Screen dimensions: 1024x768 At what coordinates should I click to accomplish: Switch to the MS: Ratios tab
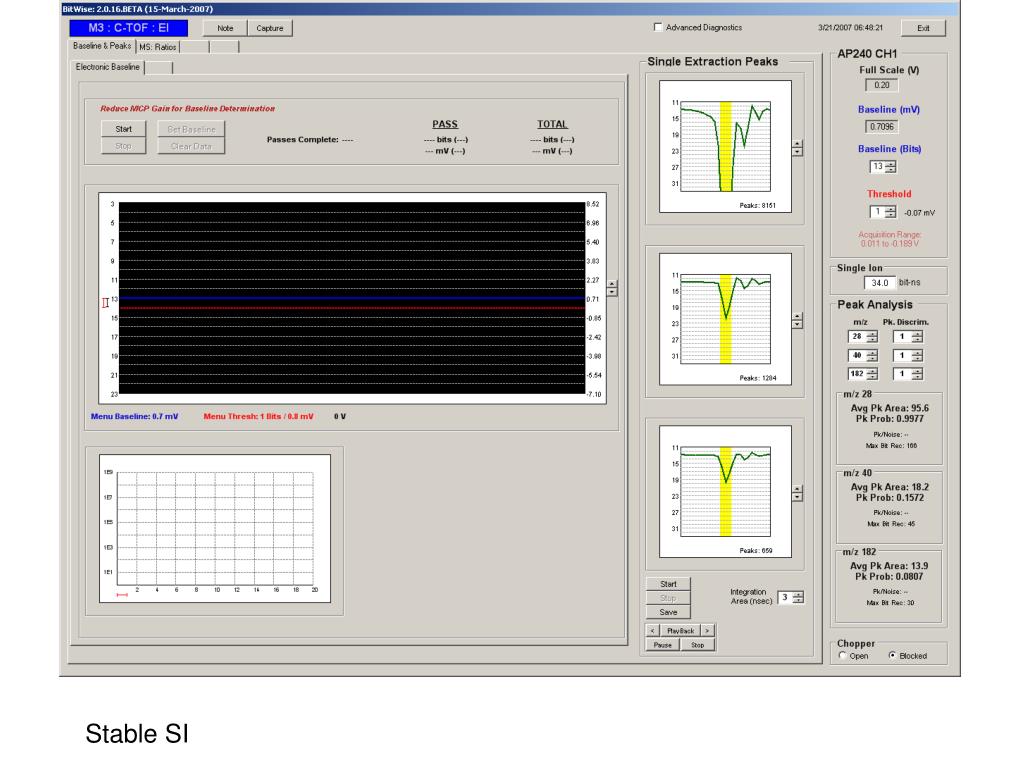coord(157,47)
